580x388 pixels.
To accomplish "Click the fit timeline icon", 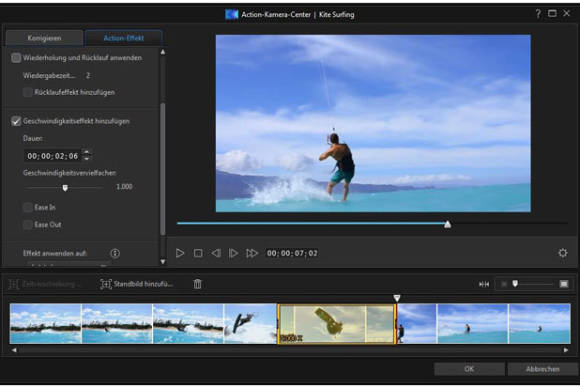I will (x=484, y=284).
